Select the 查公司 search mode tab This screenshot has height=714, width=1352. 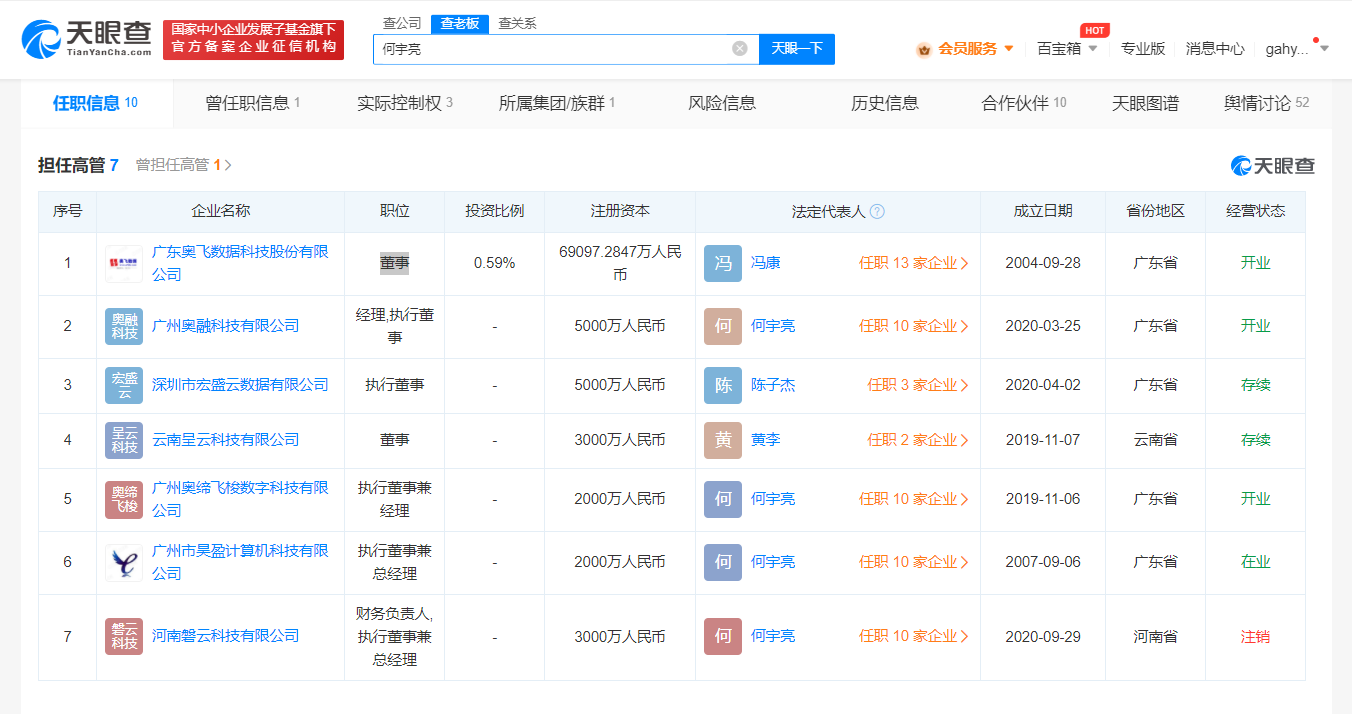click(x=402, y=23)
